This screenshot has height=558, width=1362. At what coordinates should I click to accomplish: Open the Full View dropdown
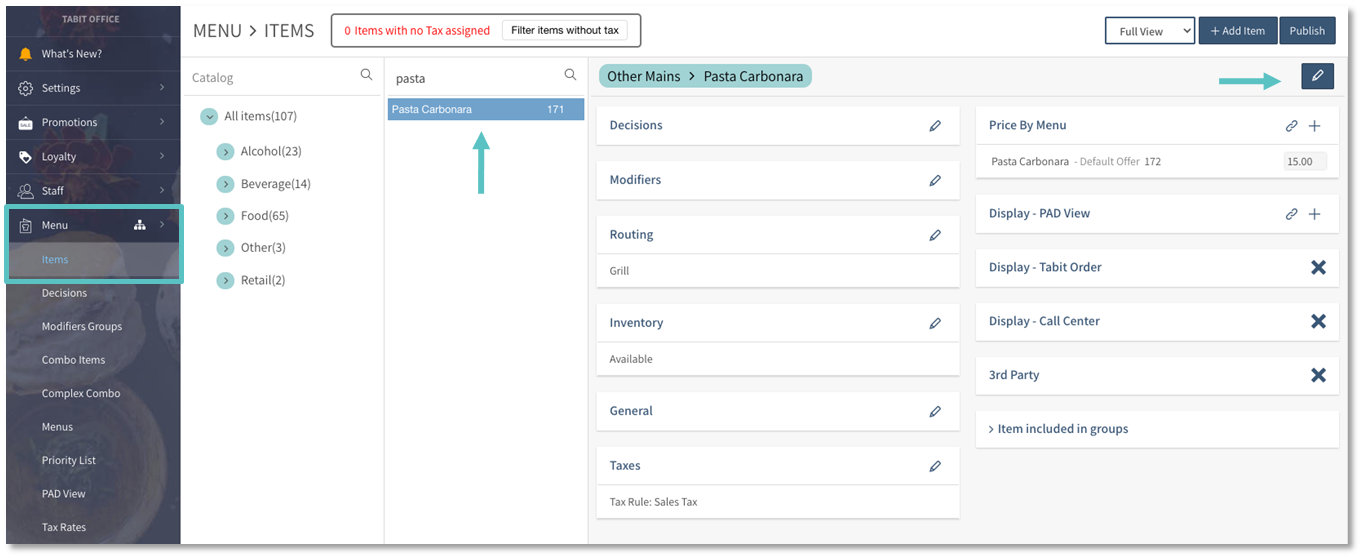point(1149,31)
